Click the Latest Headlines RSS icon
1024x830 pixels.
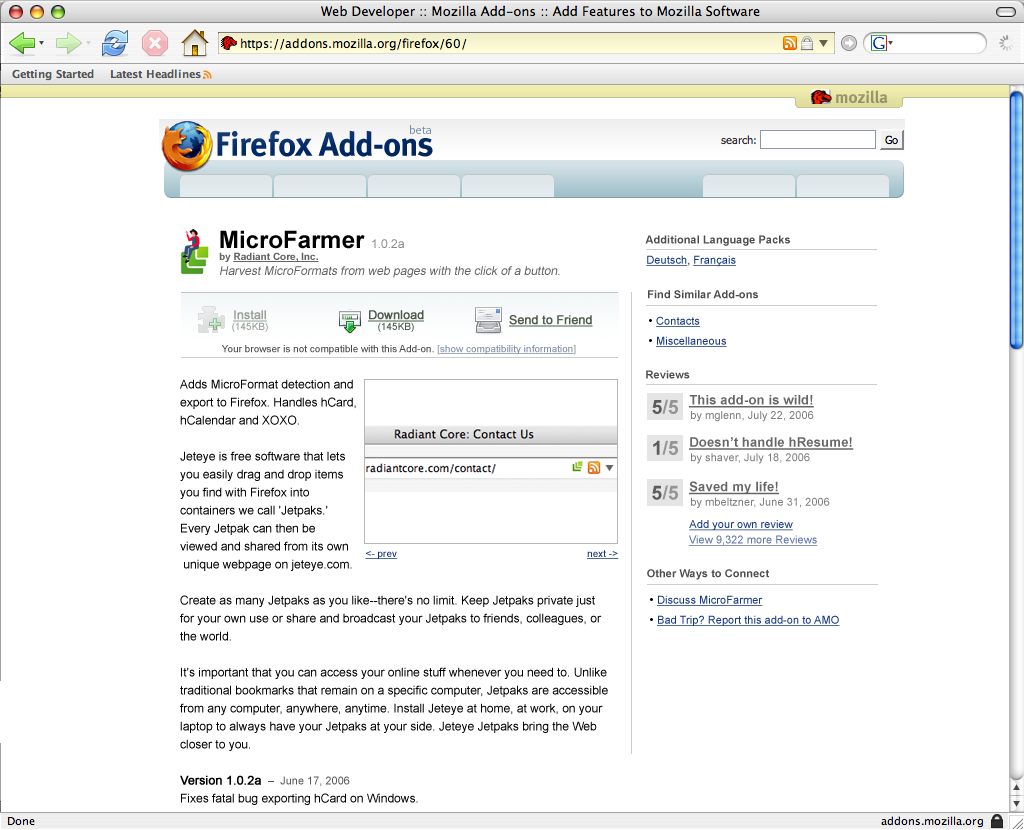pos(207,75)
